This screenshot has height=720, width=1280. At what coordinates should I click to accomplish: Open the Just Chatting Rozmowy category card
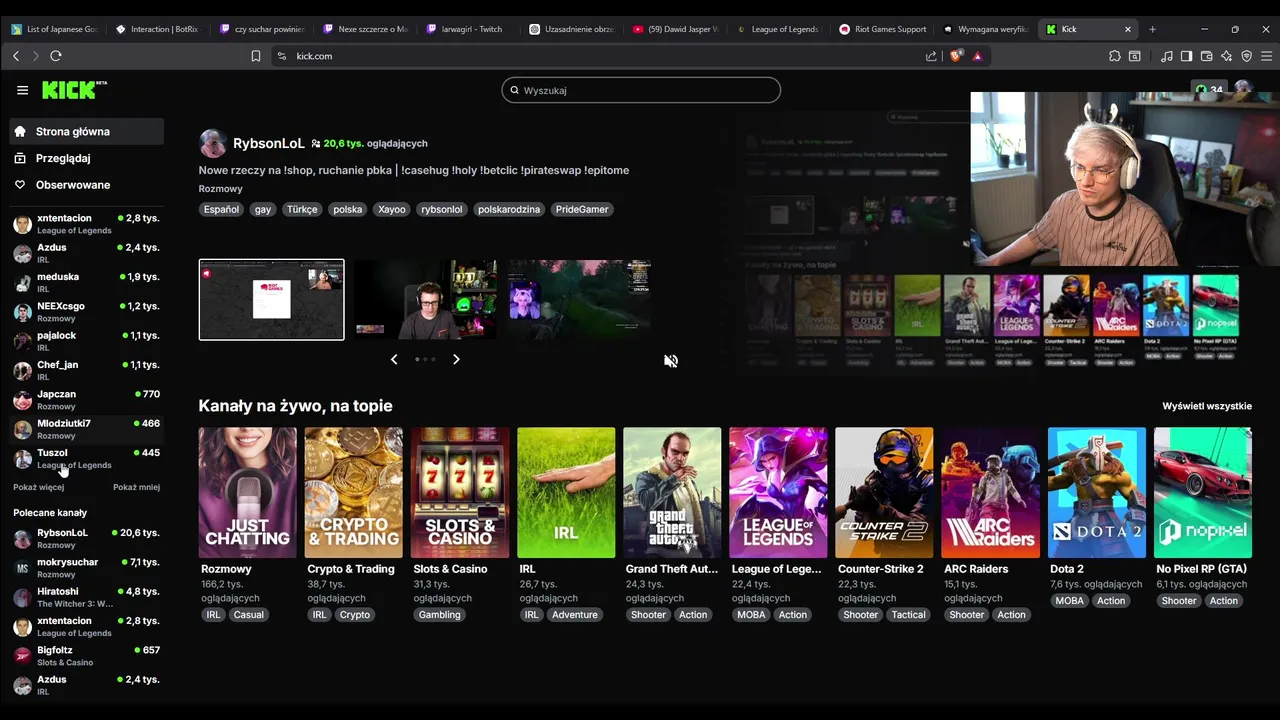[247, 492]
